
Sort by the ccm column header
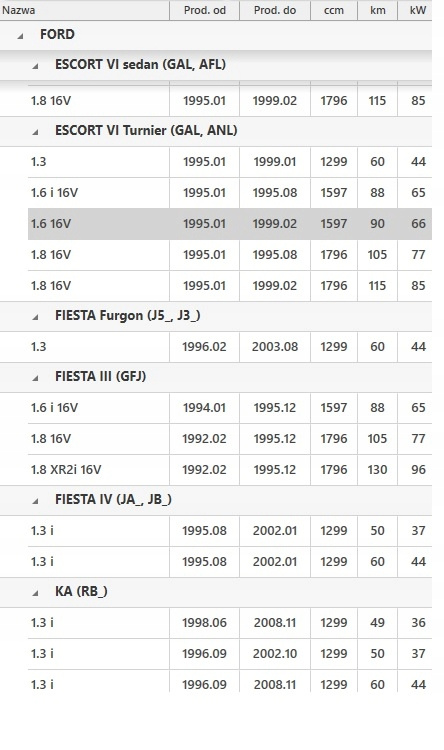333,10
